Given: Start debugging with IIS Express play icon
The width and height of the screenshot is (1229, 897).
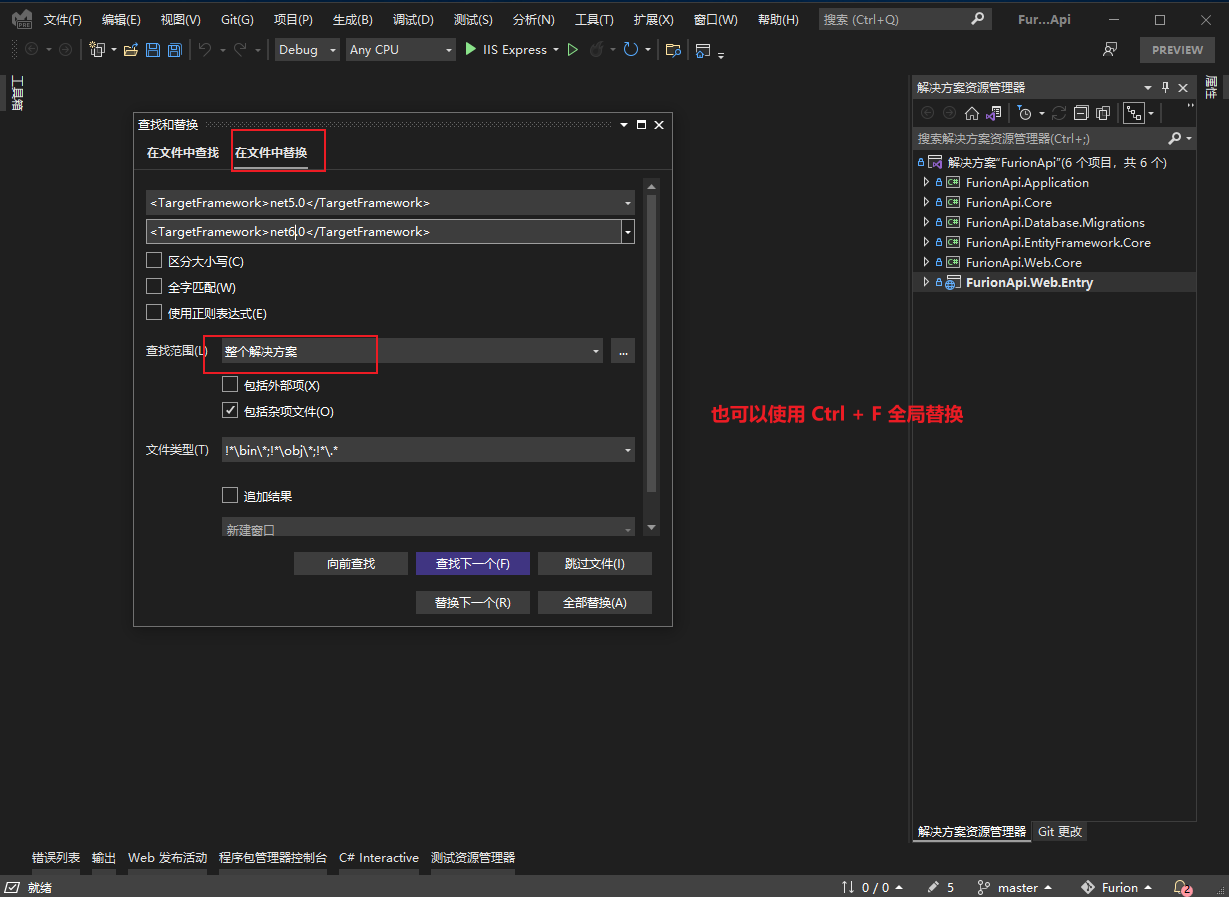Looking at the screenshot, I should (471, 49).
